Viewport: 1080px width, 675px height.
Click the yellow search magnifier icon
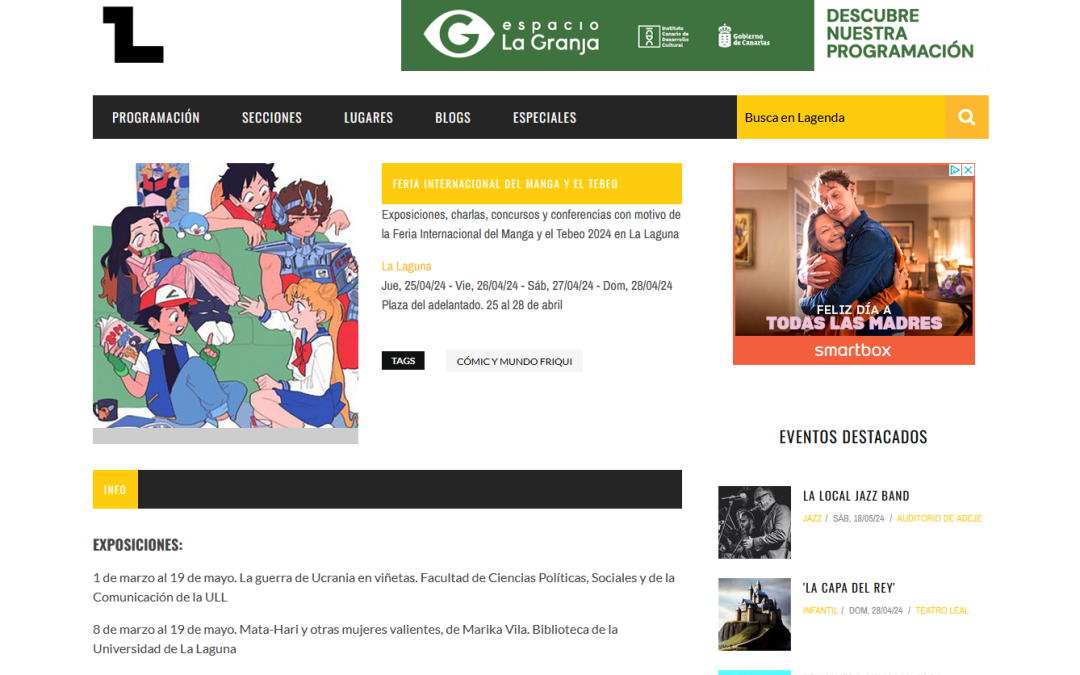[966, 117]
